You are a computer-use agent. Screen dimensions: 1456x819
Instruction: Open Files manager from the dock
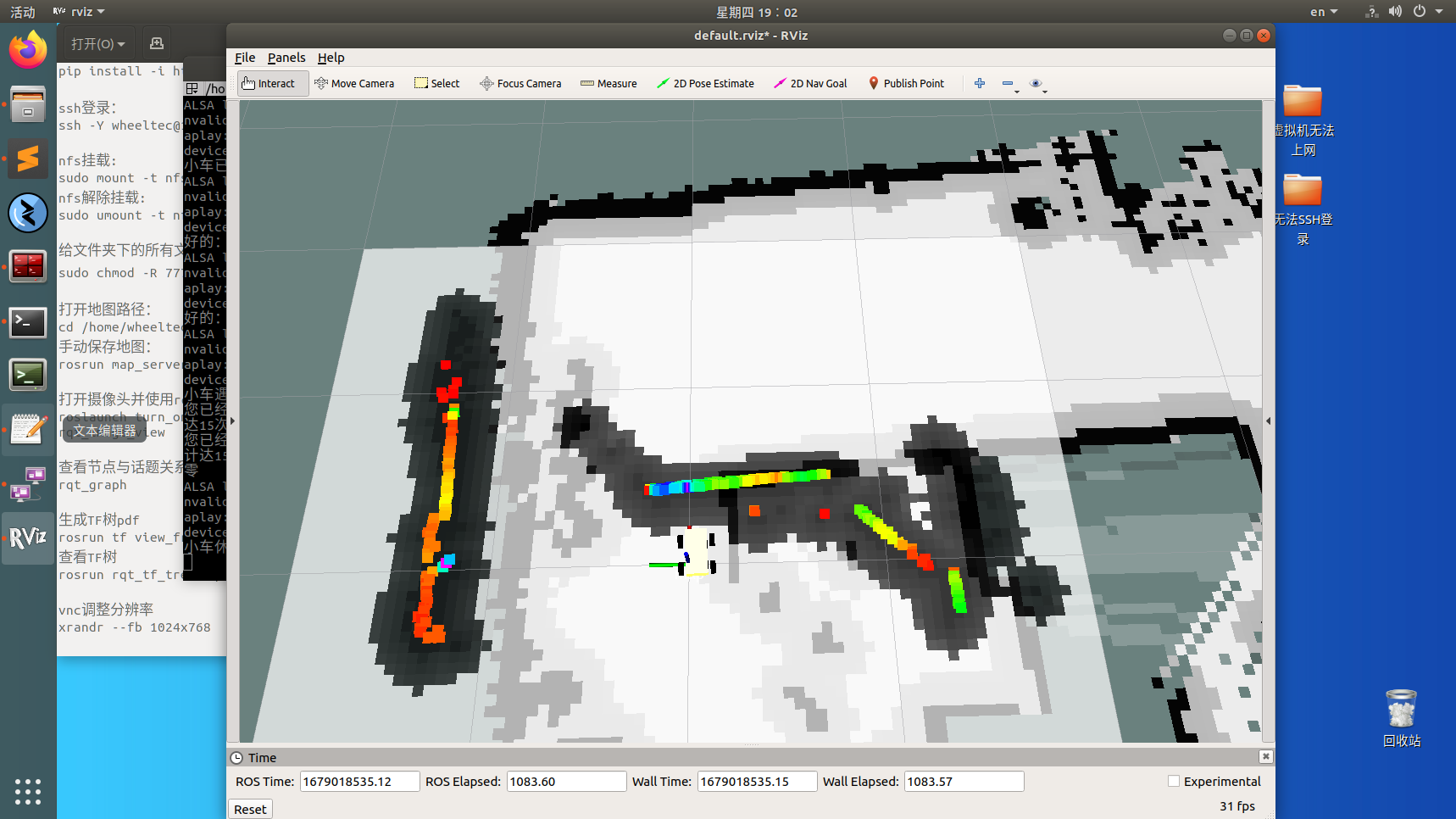pyautogui.click(x=28, y=104)
